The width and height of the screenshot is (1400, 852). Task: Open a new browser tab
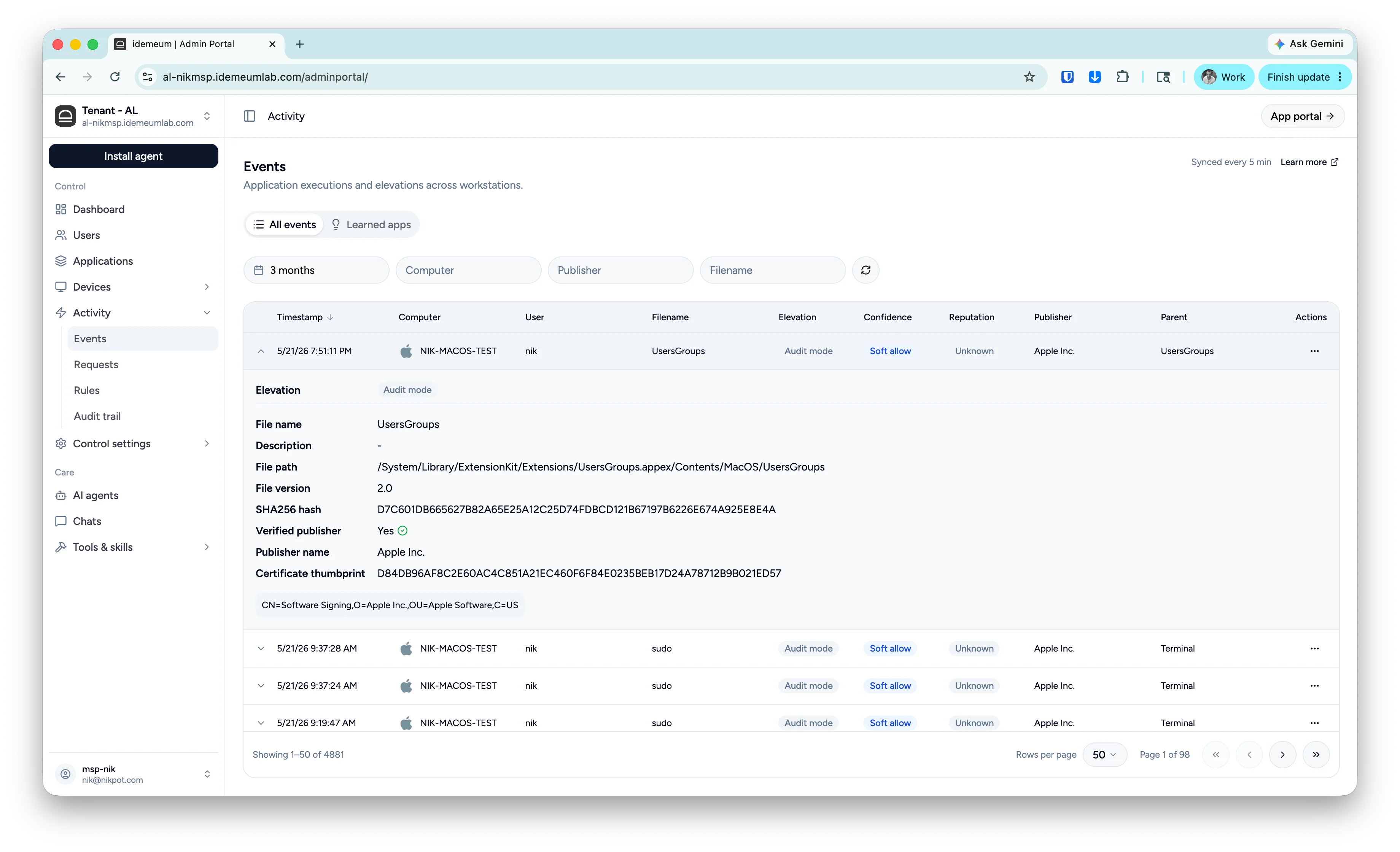[299, 44]
